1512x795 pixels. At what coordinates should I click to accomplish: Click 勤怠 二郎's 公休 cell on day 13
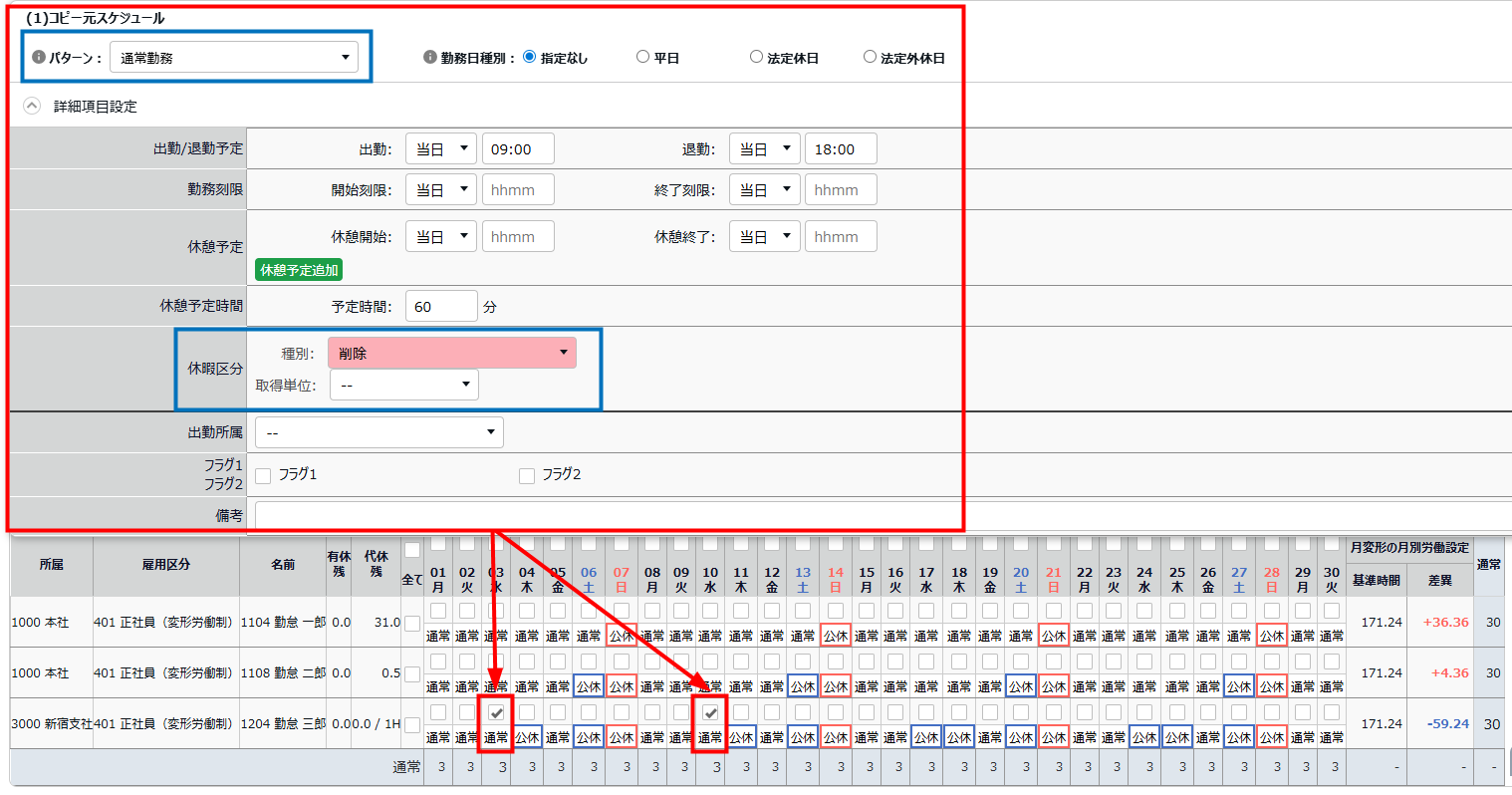803,686
